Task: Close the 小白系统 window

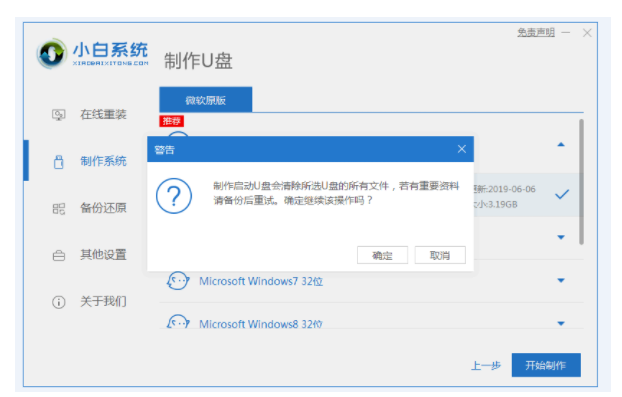Action: (x=587, y=33)
